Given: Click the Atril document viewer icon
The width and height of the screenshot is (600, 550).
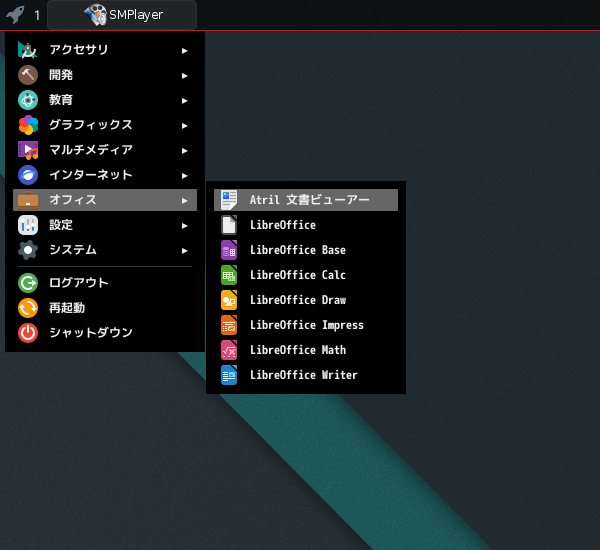Looking at the screenshot, I should click(229, 200).
